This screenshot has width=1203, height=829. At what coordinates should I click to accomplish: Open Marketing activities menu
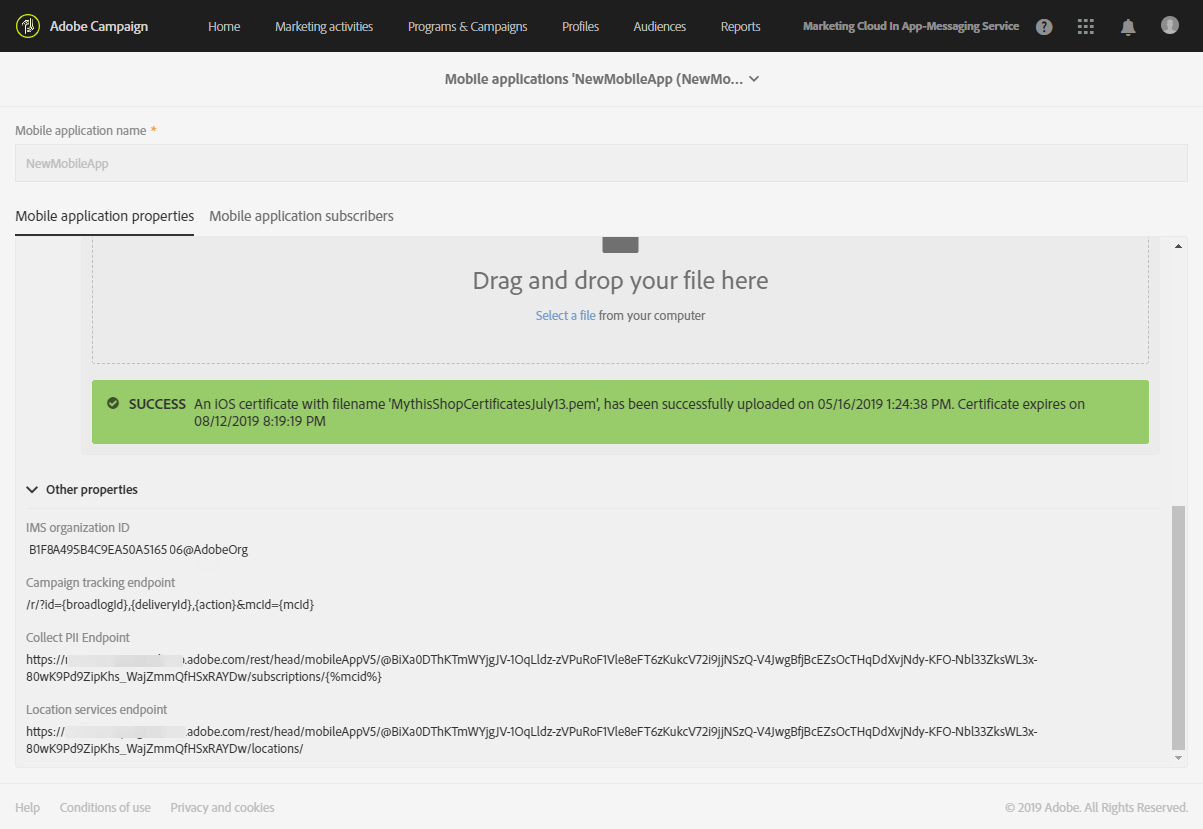(x=324, y=26)
